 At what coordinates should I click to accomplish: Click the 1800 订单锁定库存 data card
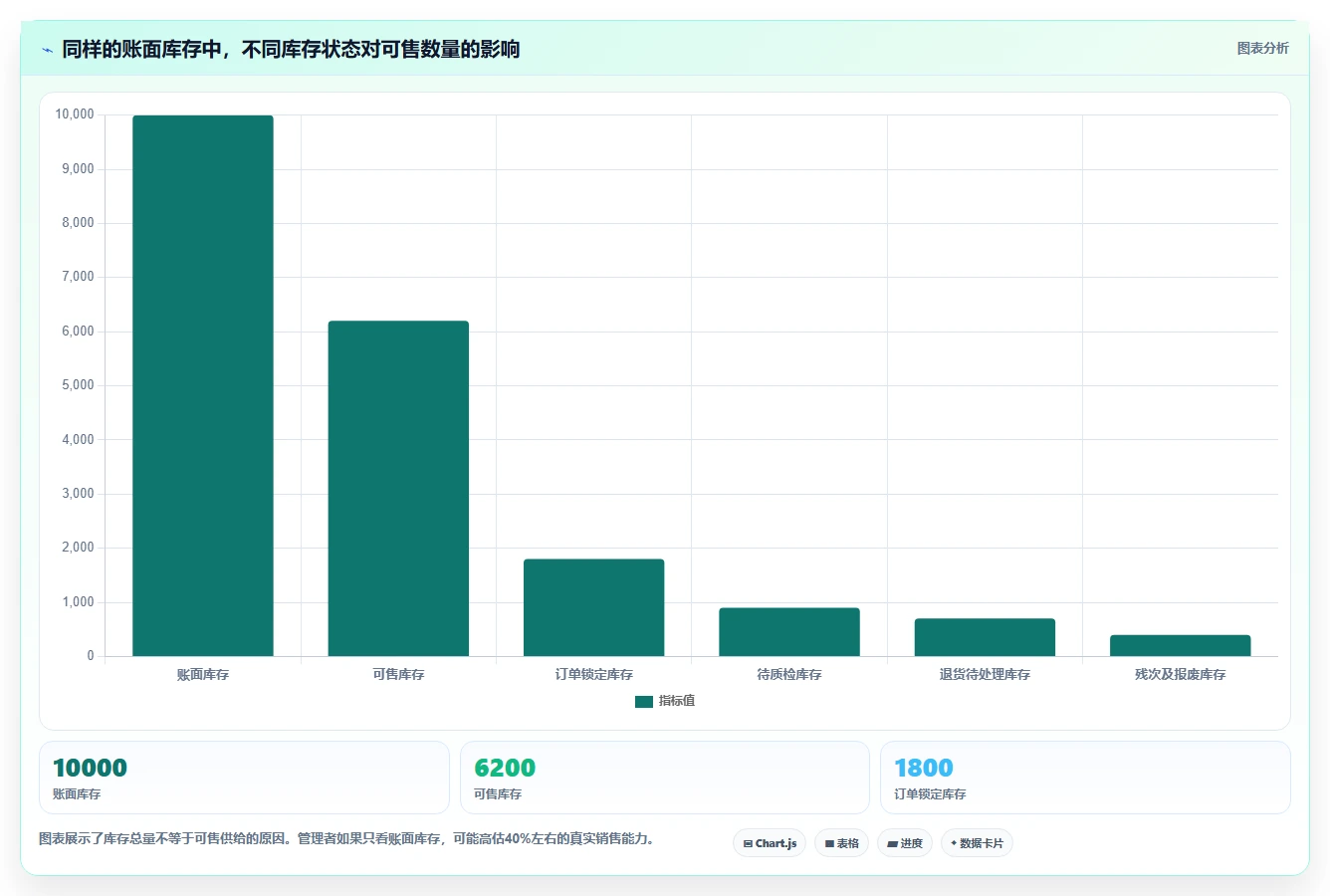coord(1085,778)
